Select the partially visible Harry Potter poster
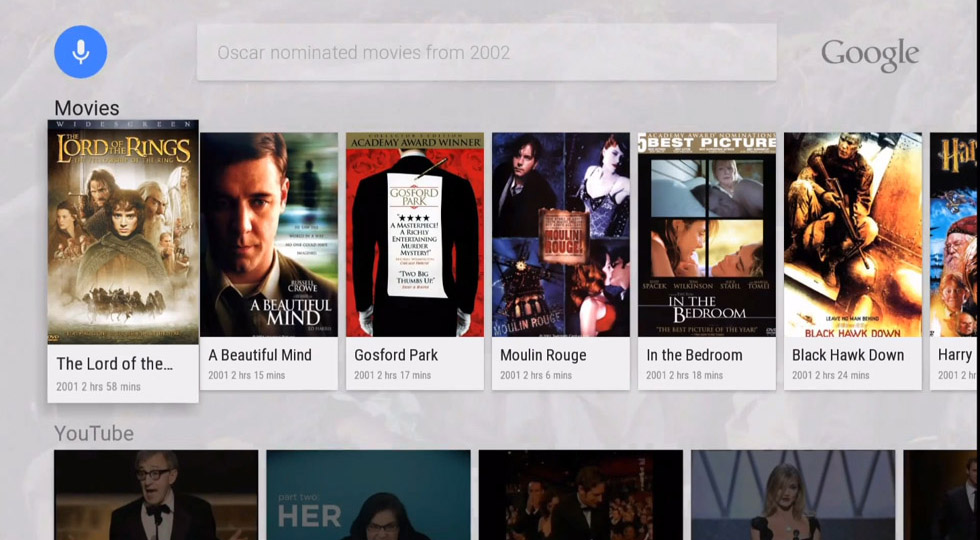 [955, 234]
